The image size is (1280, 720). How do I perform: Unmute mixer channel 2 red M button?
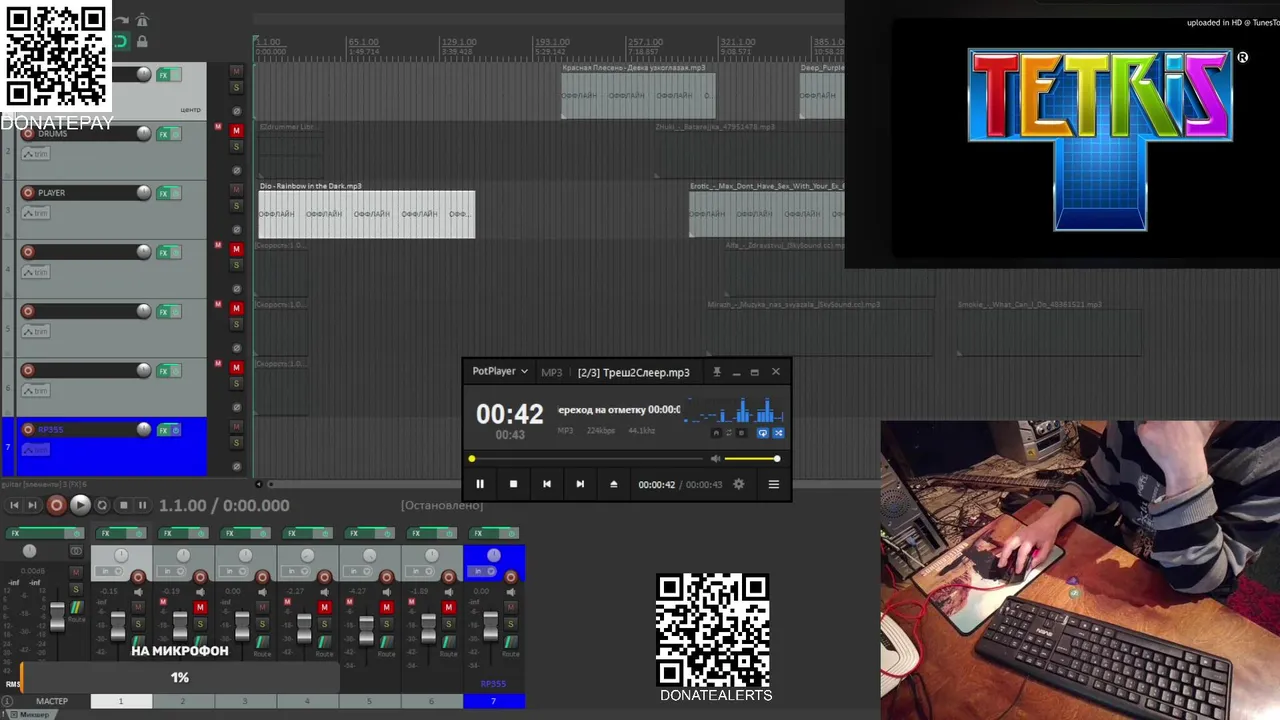point(200,608)
